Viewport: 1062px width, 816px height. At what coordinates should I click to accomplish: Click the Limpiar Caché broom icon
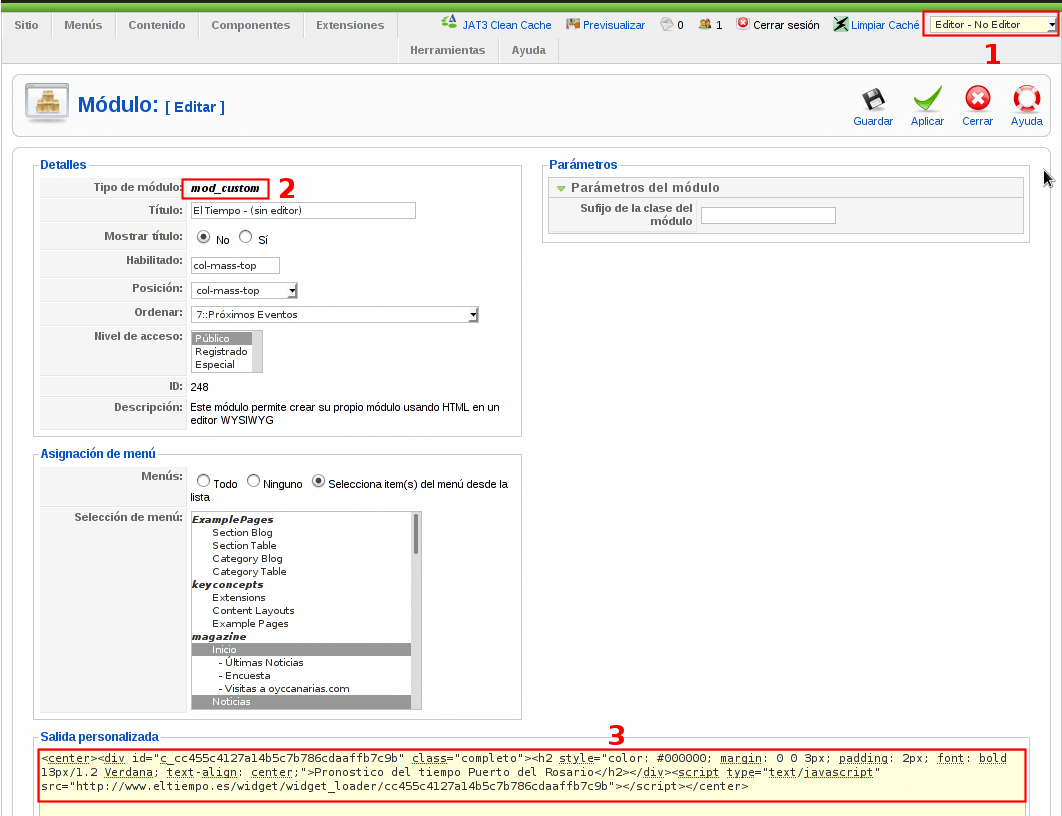tap(841, 24)
